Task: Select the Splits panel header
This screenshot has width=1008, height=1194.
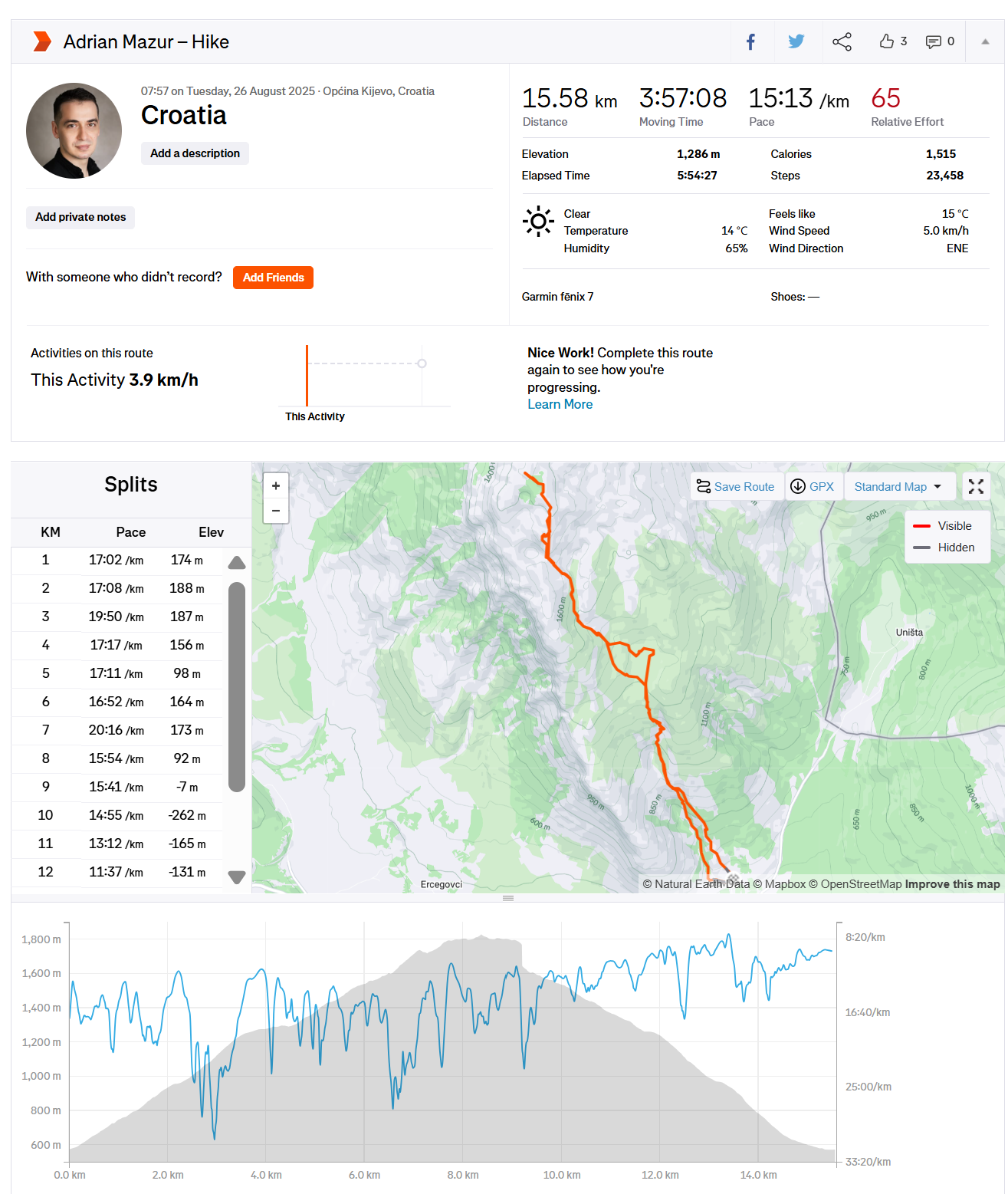Action: [130, 485]
